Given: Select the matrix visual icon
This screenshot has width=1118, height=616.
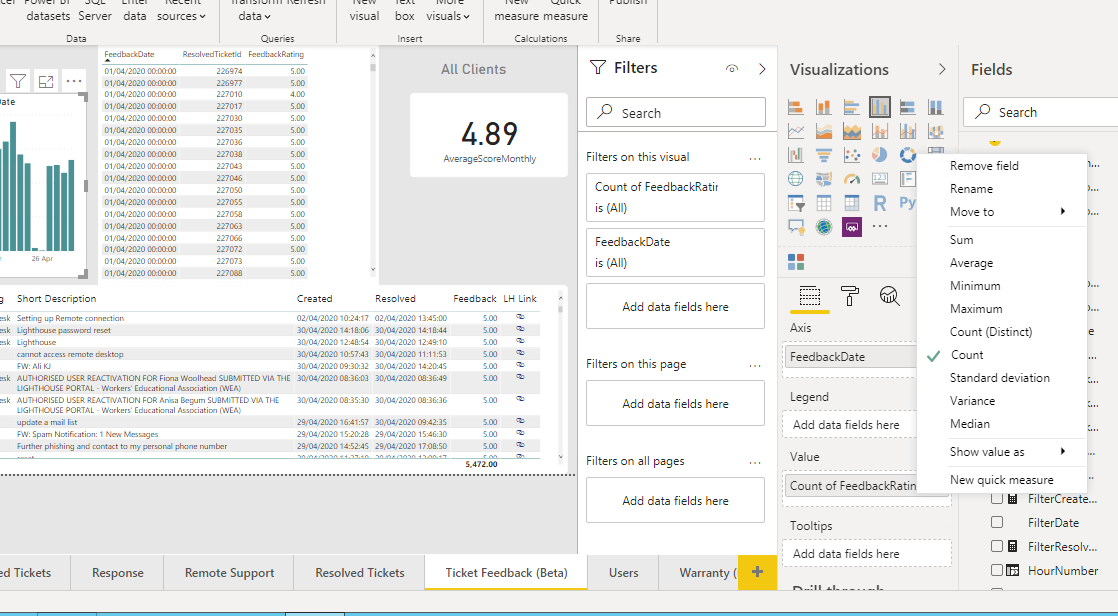Looking at the screenshot, I should [x=851, y=203].
